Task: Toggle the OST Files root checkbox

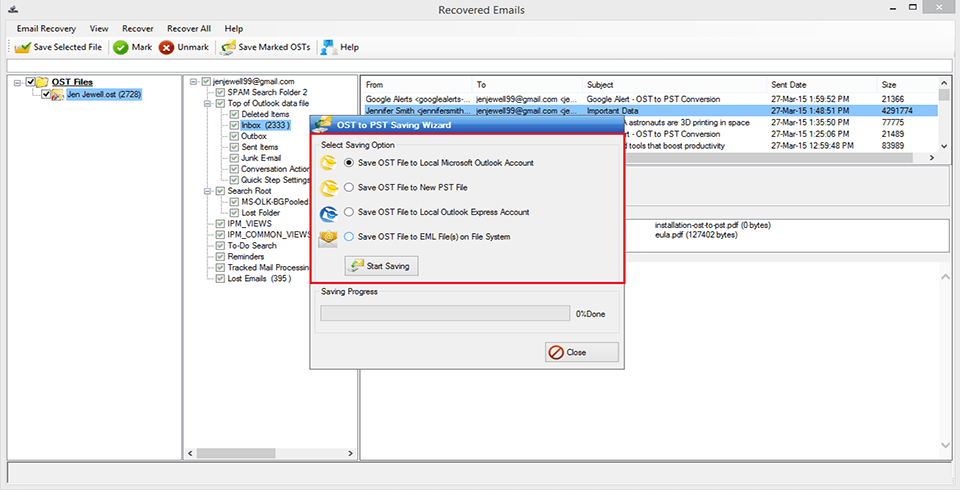Action: [31, 81]
